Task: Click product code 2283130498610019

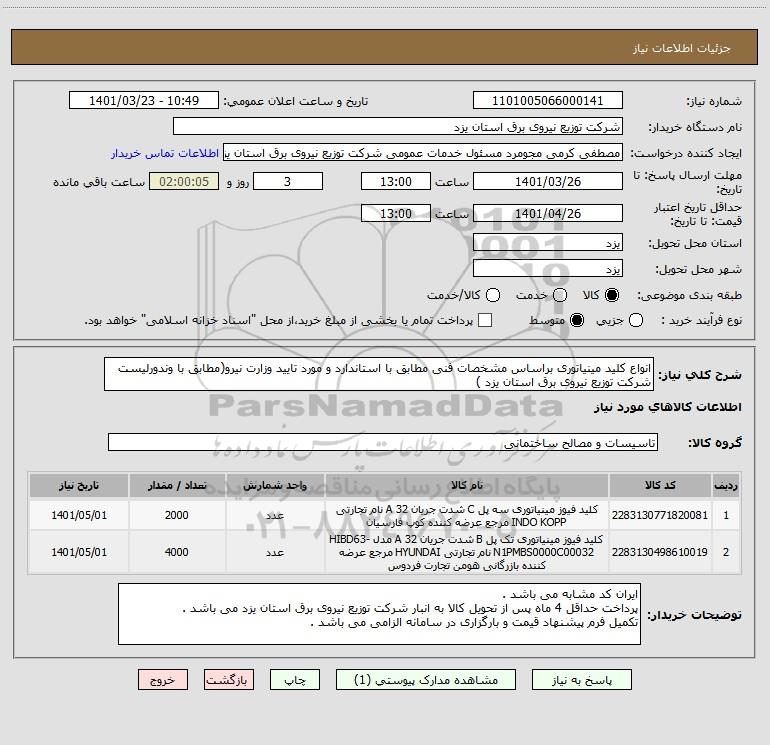Action: tap(660, 552)
